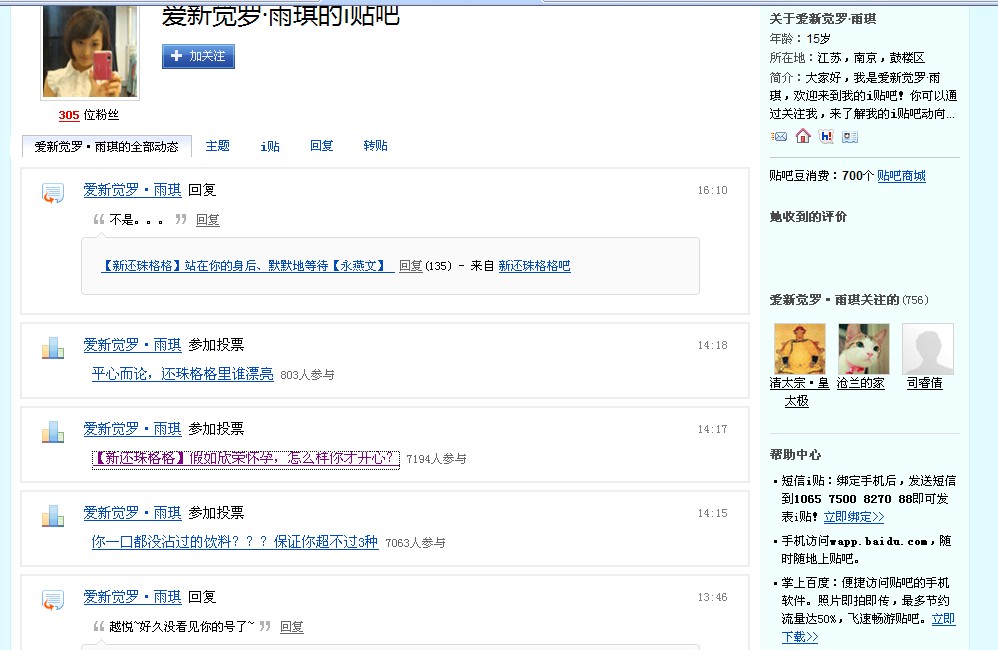
Task: Click the reply bubble icon beside 13:46 post
Action: 53,600
